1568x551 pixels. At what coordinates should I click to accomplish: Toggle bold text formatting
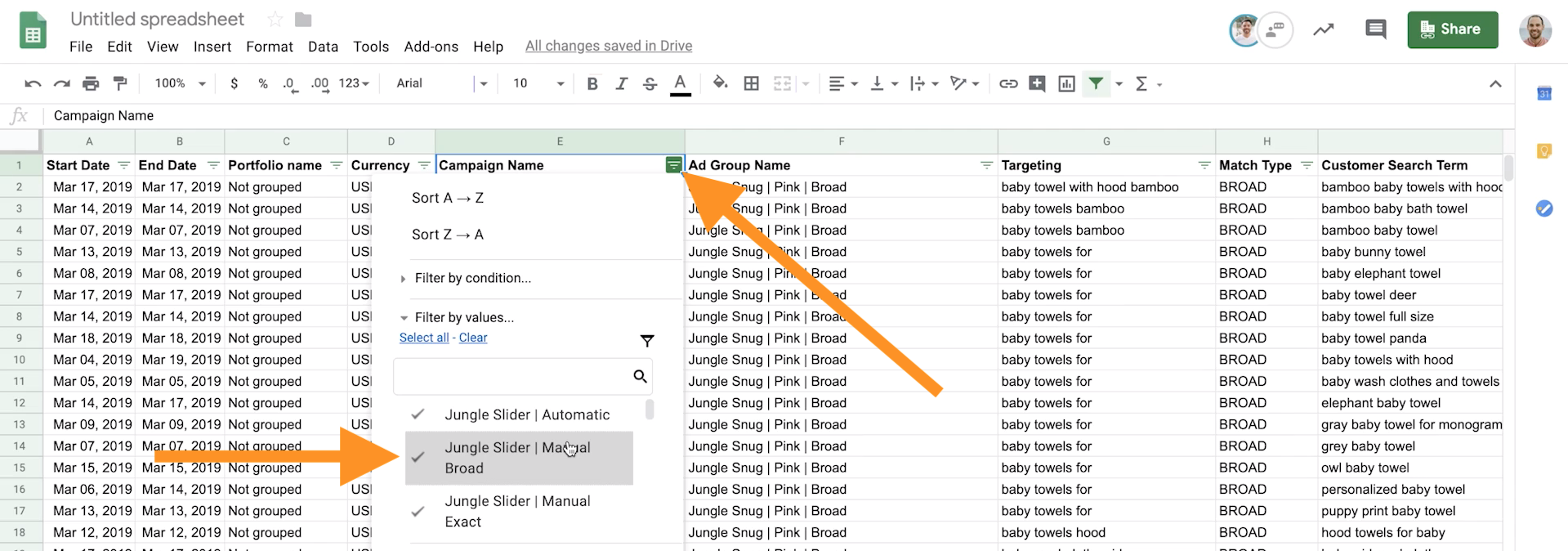592,83
